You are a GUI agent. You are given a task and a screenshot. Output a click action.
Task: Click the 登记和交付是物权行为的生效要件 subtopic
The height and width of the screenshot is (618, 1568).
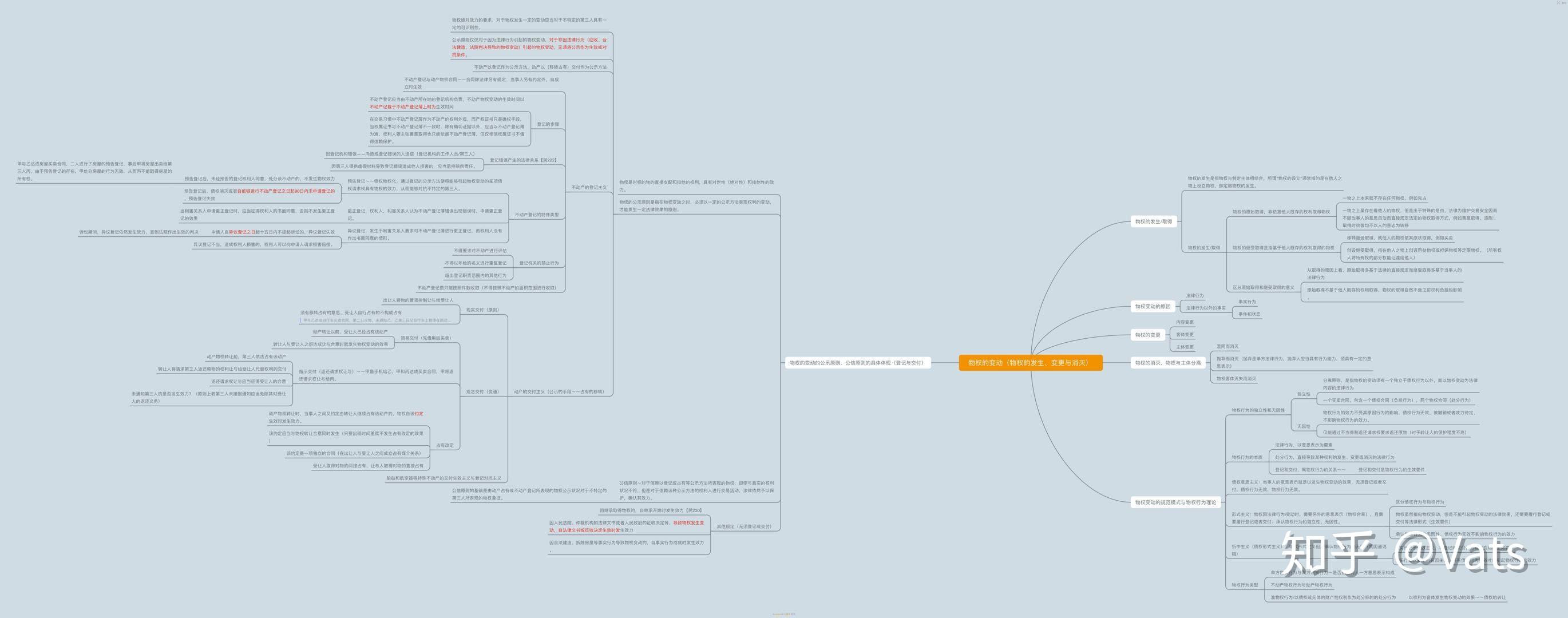pos(1392,469)
